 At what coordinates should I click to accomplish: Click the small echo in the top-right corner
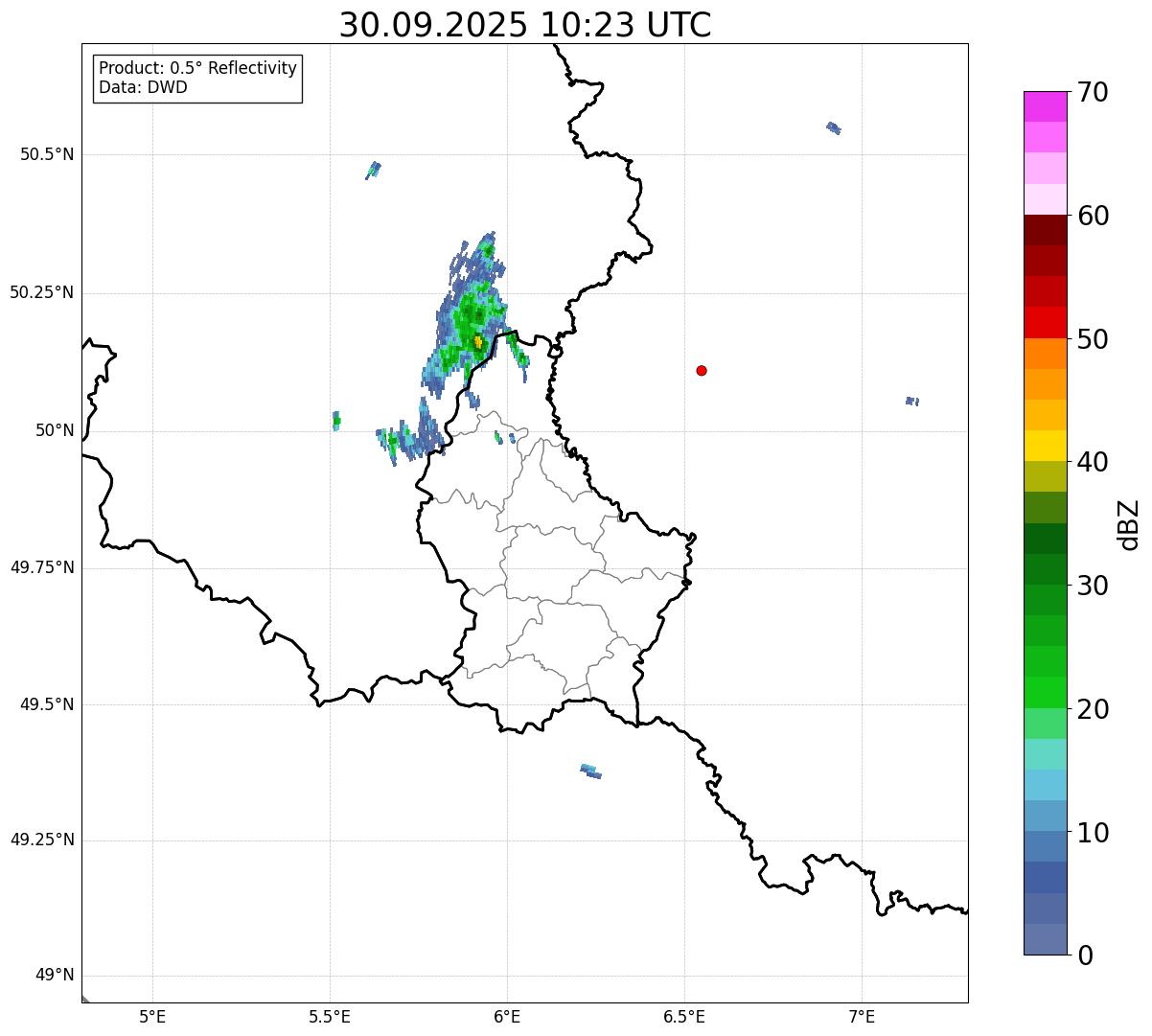coord(834,127)
